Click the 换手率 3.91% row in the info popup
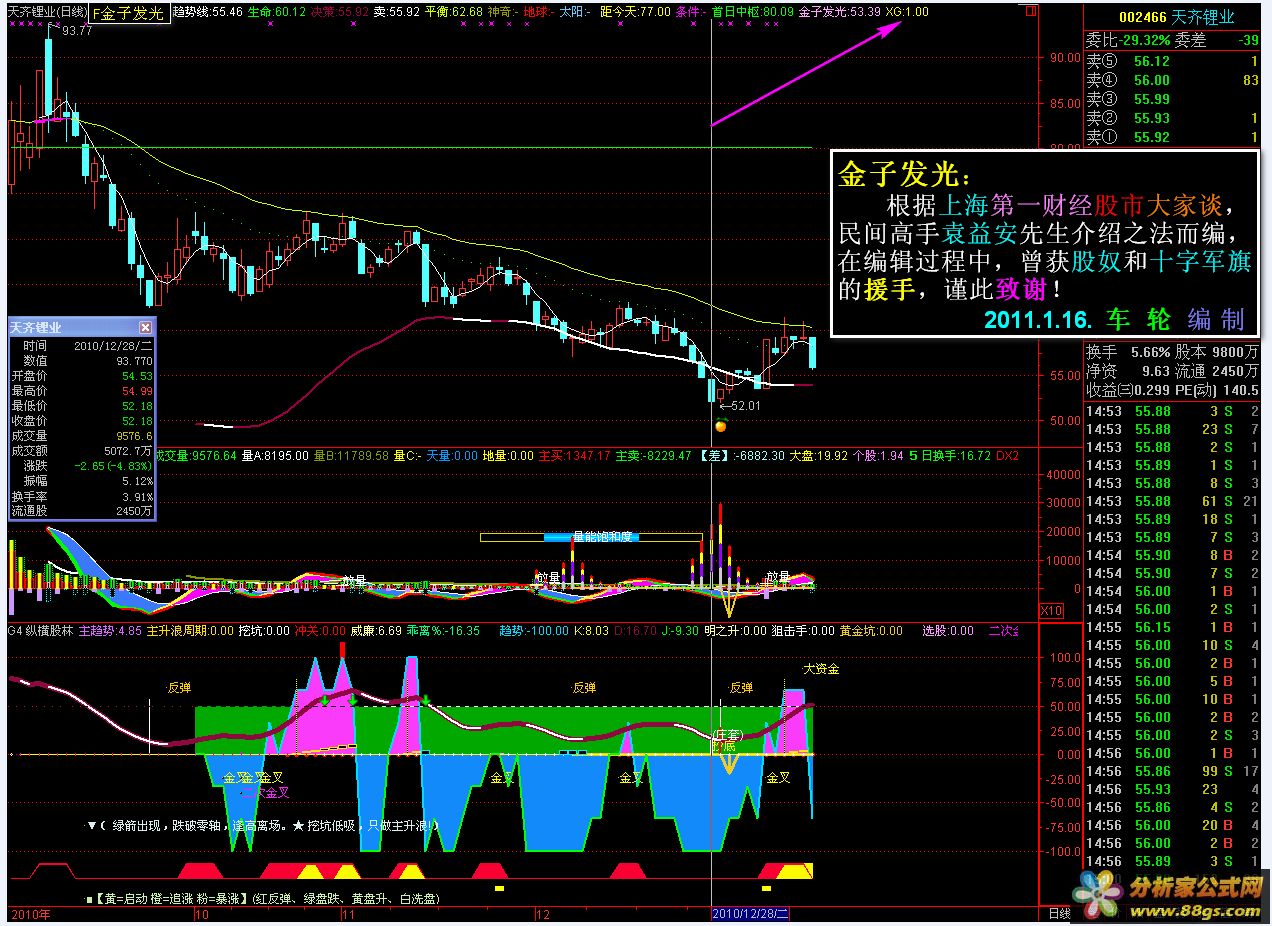The height and width of the screenshot is (926, 1272). pyautogui.click(x=82, y=496)
